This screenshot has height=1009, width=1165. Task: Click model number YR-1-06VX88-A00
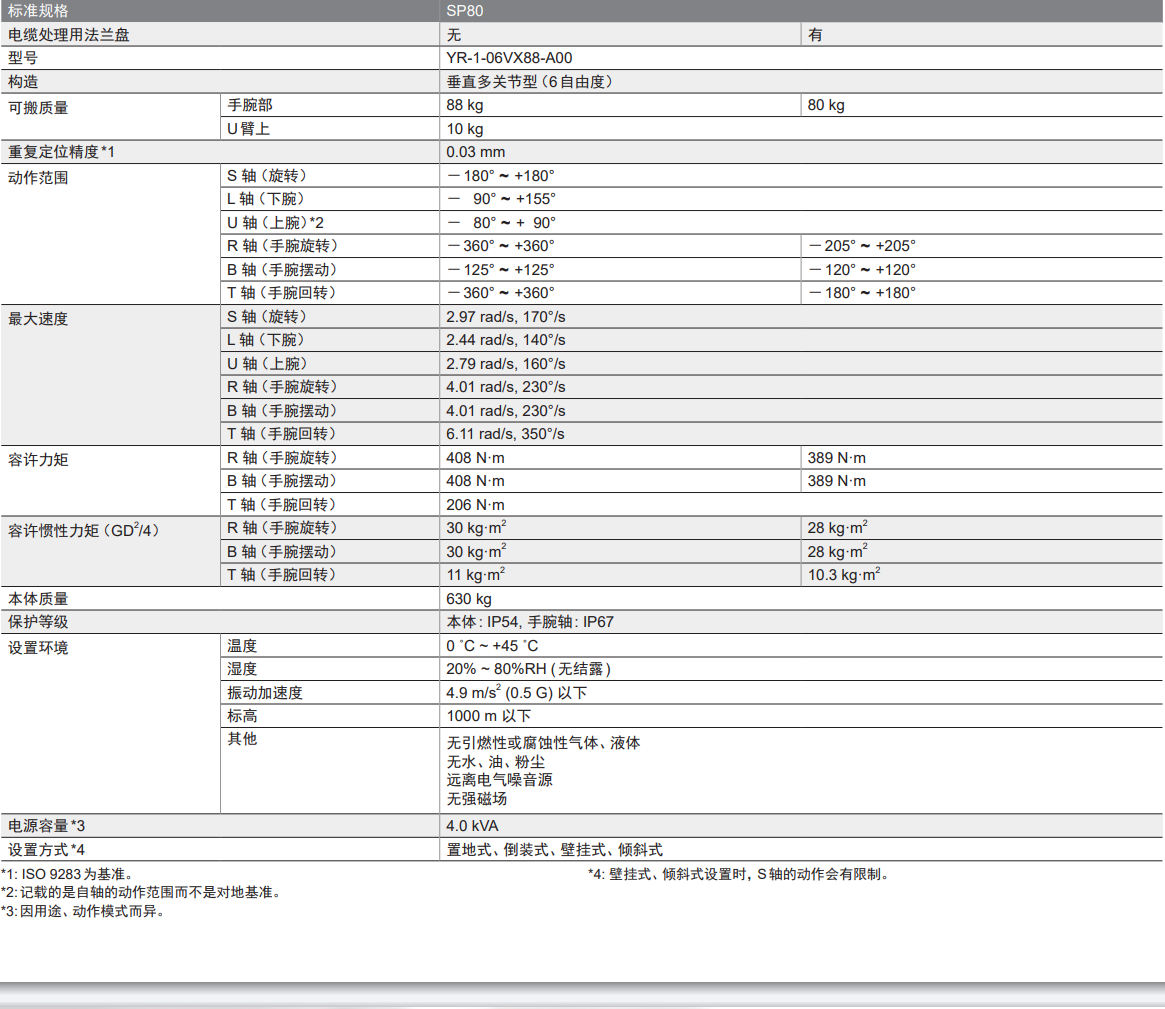pyautogui.click(x=509, y=58)
